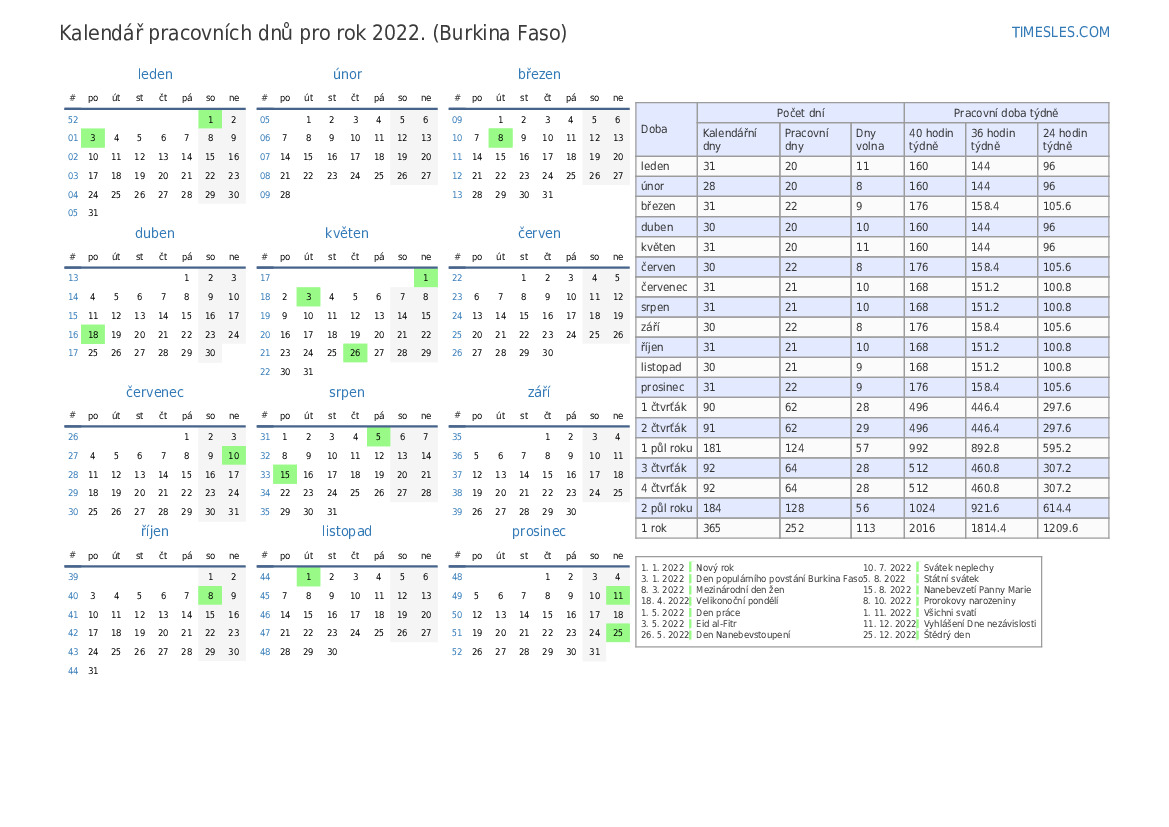Open the TIMESLES.COM link
This screenshot has height=827, width=1169.
tap(1060, 32)
